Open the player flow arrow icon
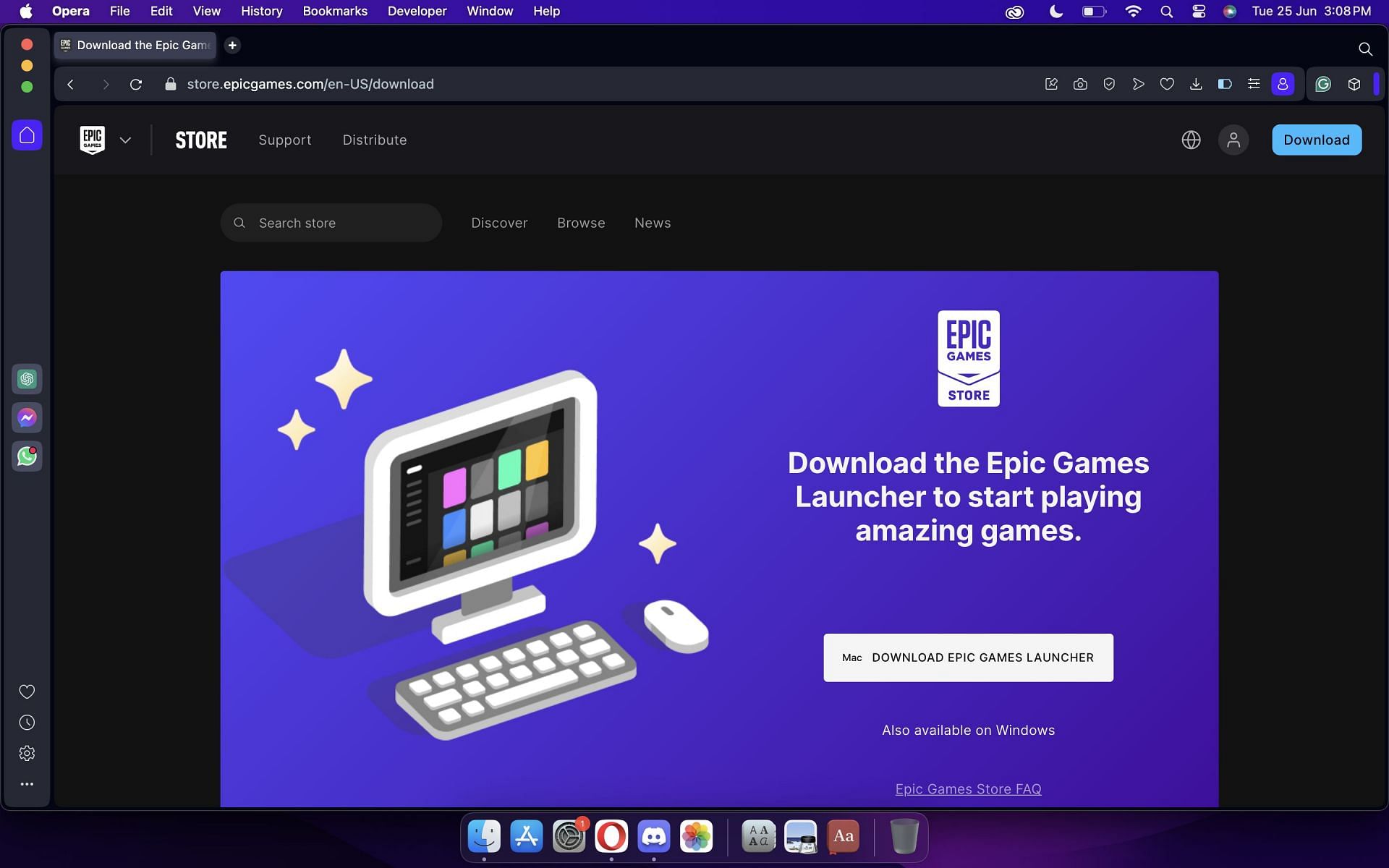The height and width of the screenshot is (868, 1389). point(1138,84)
